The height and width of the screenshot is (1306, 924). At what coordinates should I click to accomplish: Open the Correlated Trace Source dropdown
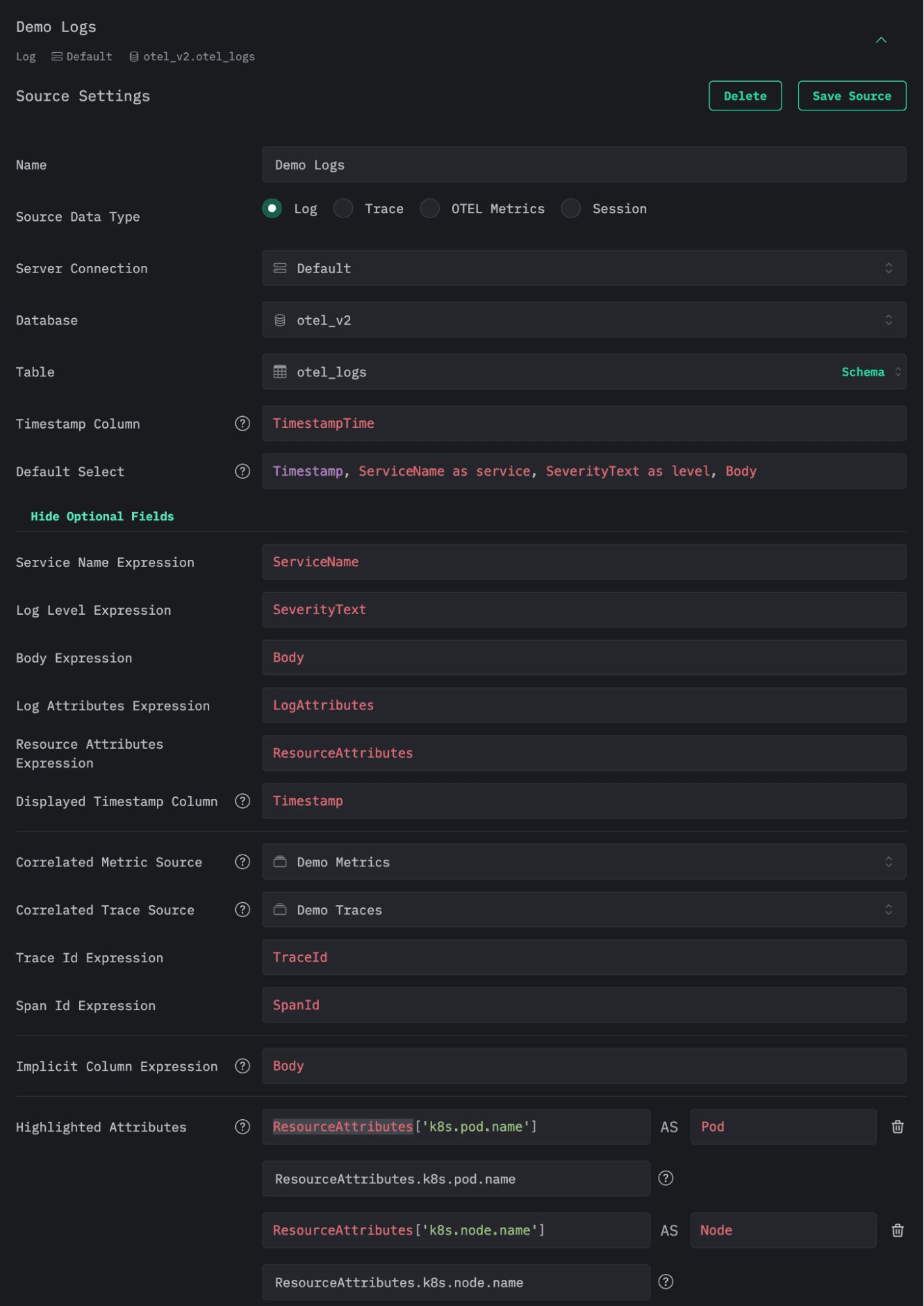tap(584, 909)
